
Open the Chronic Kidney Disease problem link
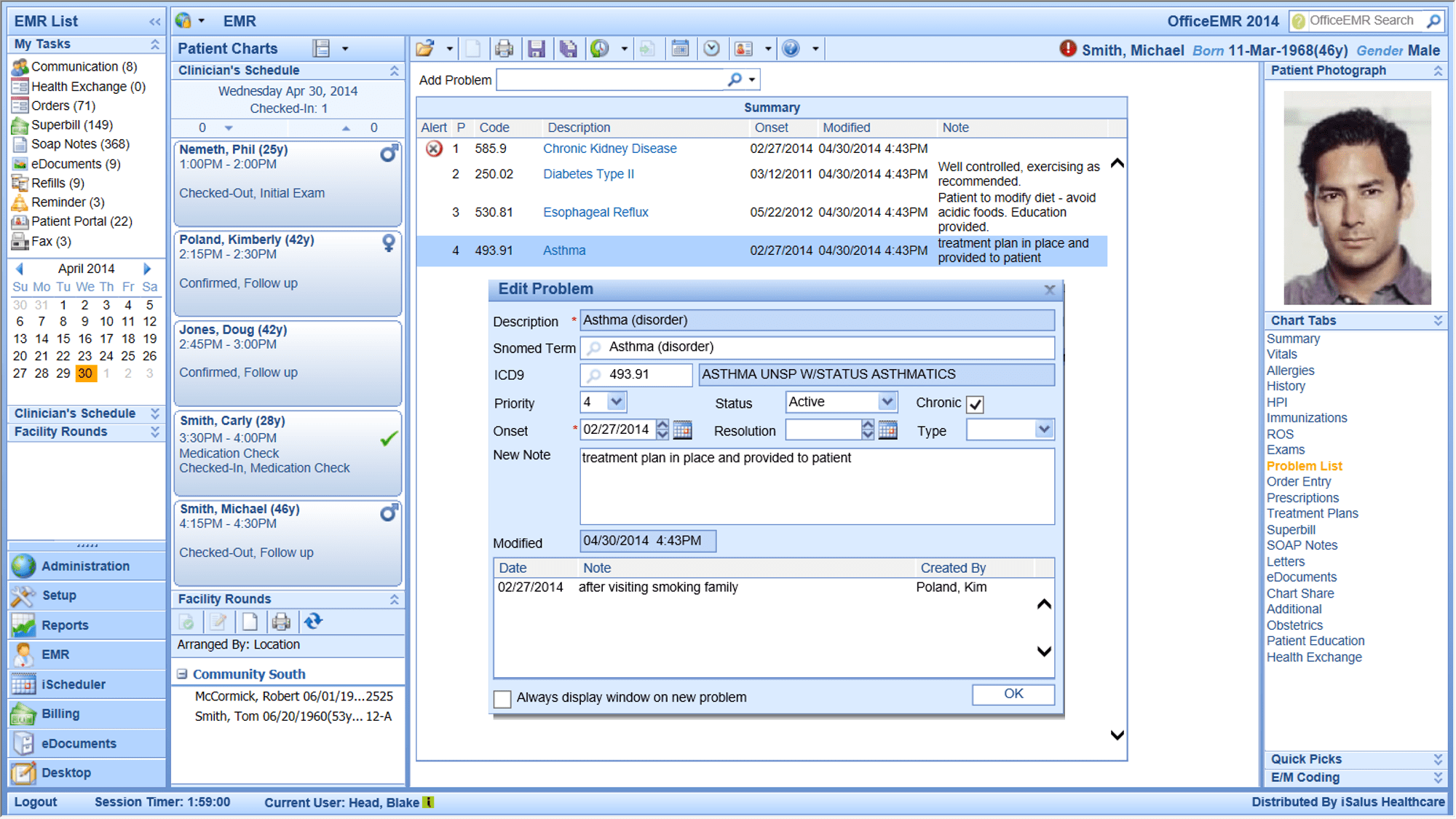[609, 149]
